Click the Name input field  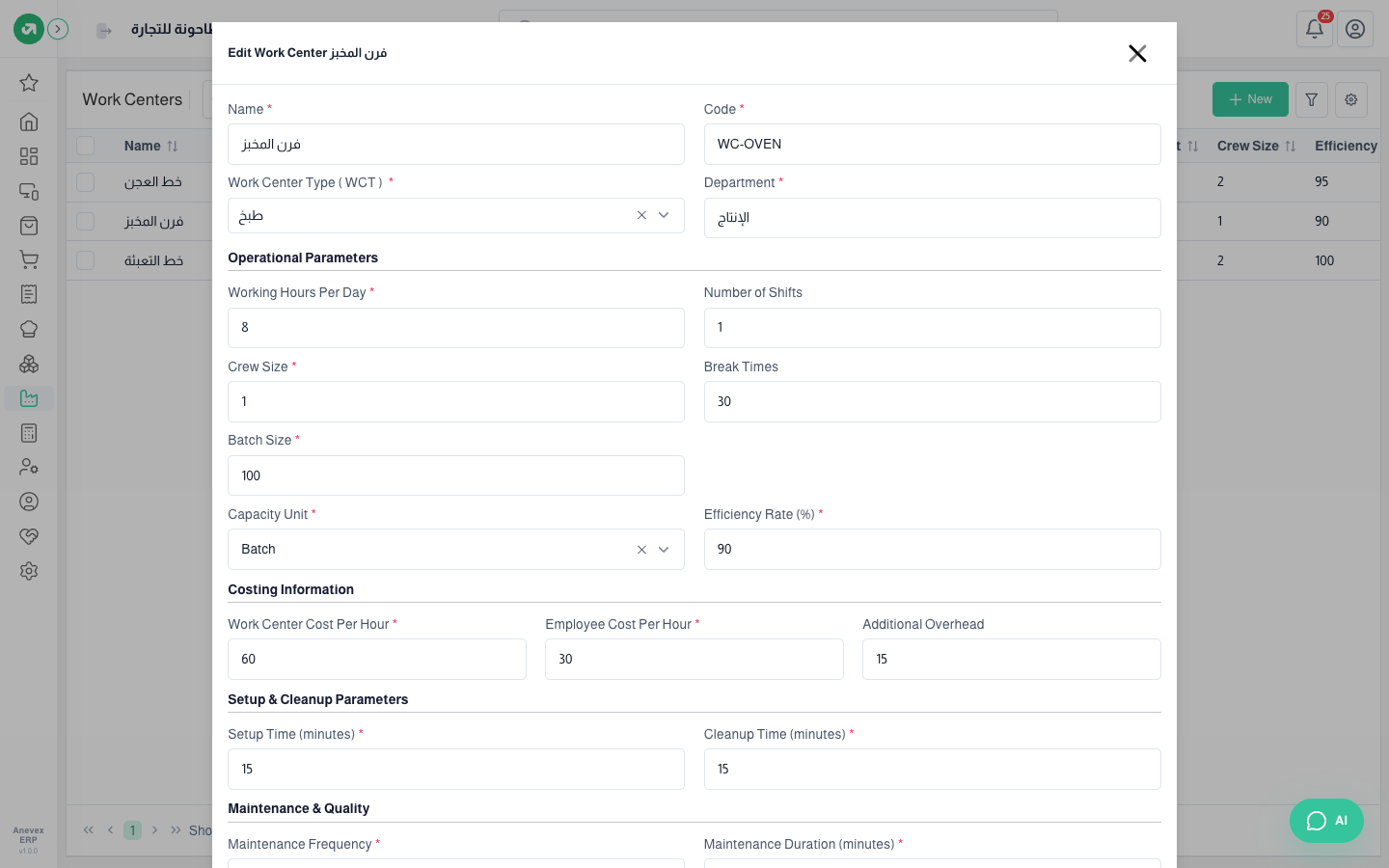456,145
